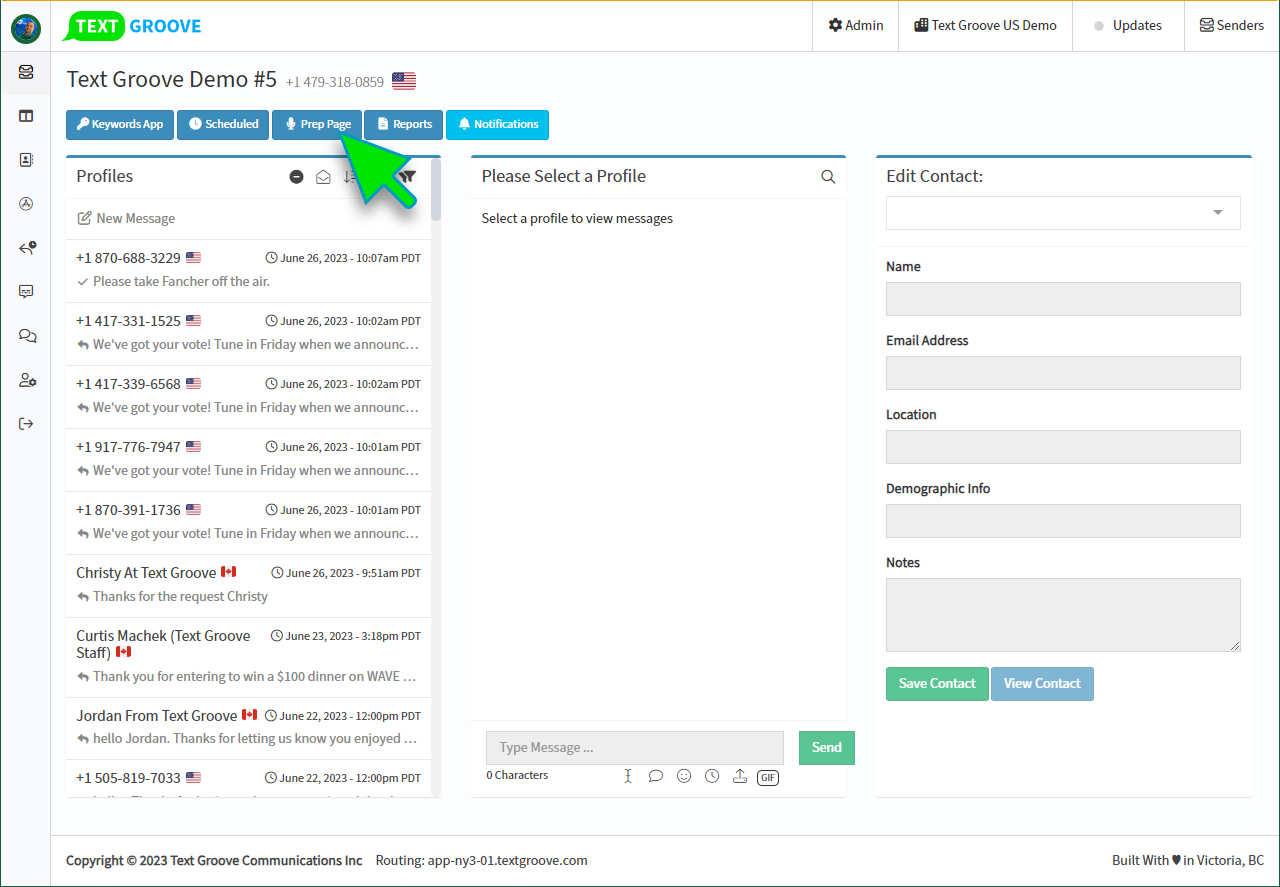Screen dimensions: 1280x887
Task: Select the Curtis Machek (Text Groove Staff) profile
Action: 248,657
